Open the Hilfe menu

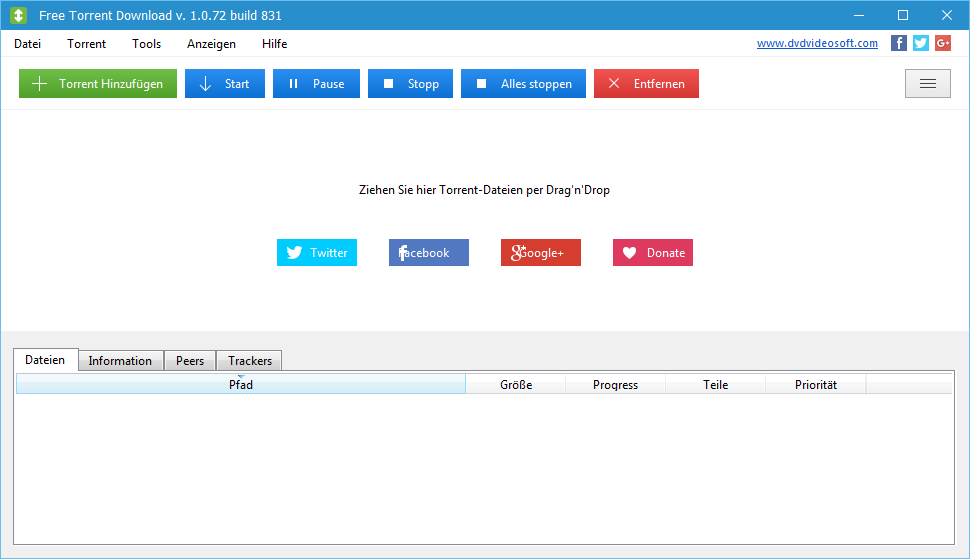(275, 44)
